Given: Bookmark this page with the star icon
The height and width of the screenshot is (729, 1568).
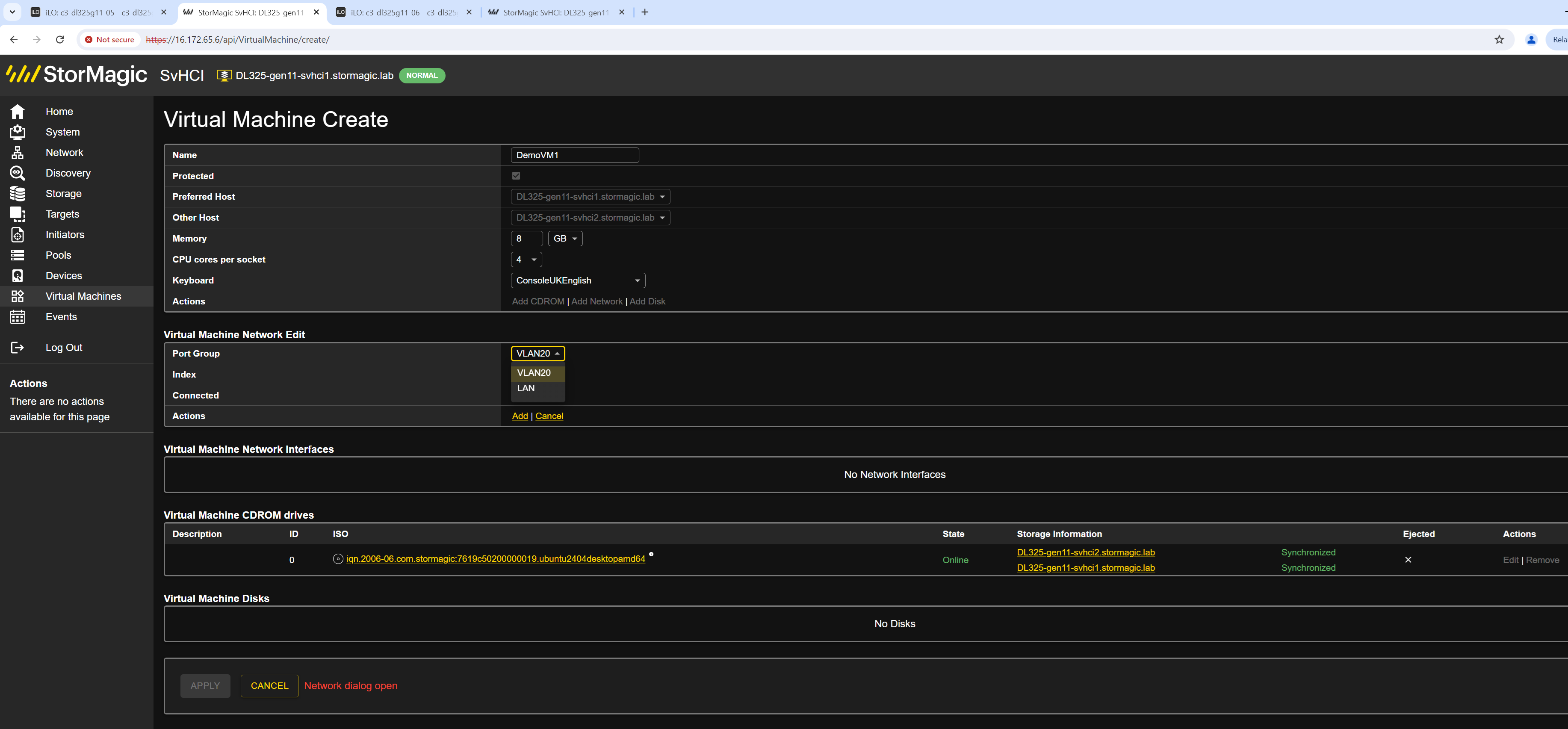Looking at the screenshot, I should point(1499,40).
